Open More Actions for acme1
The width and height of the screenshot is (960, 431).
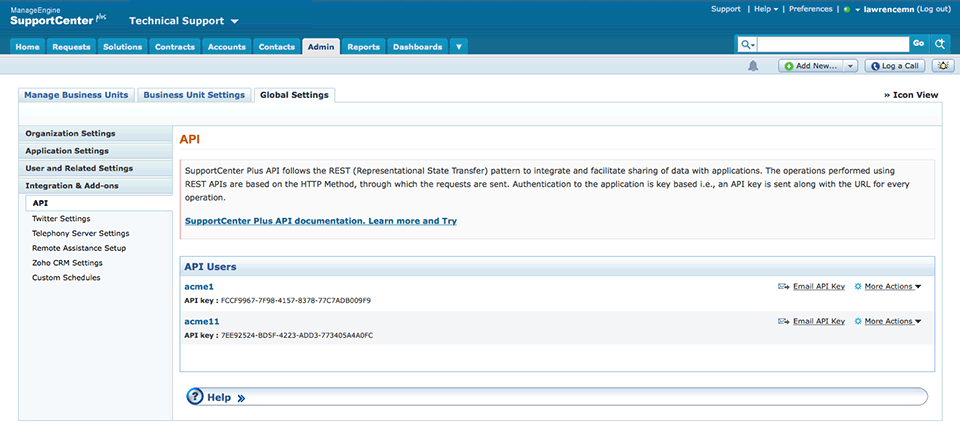[x=893, y=287]
